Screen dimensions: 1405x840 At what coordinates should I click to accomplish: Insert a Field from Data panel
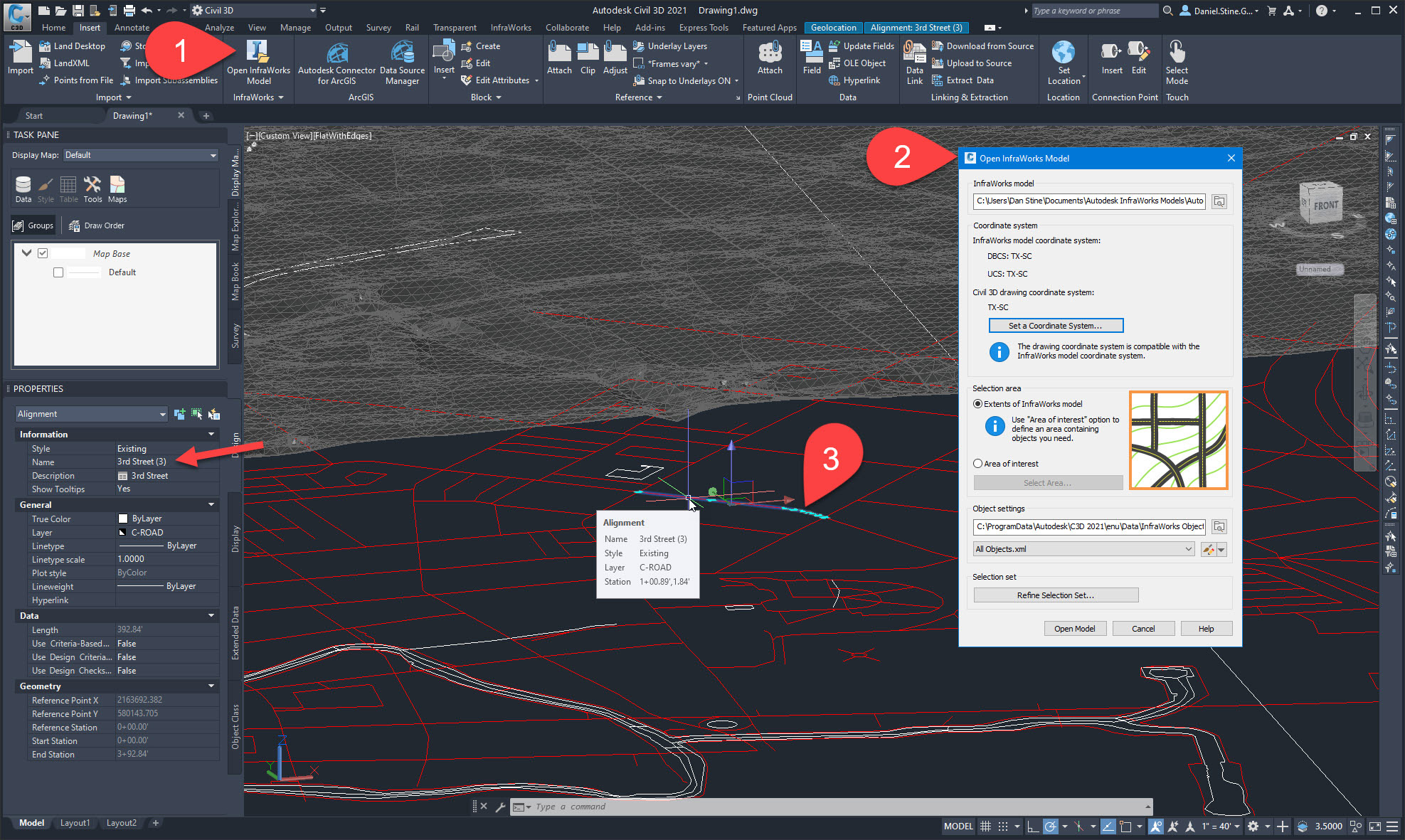click(x=812, y=58)
